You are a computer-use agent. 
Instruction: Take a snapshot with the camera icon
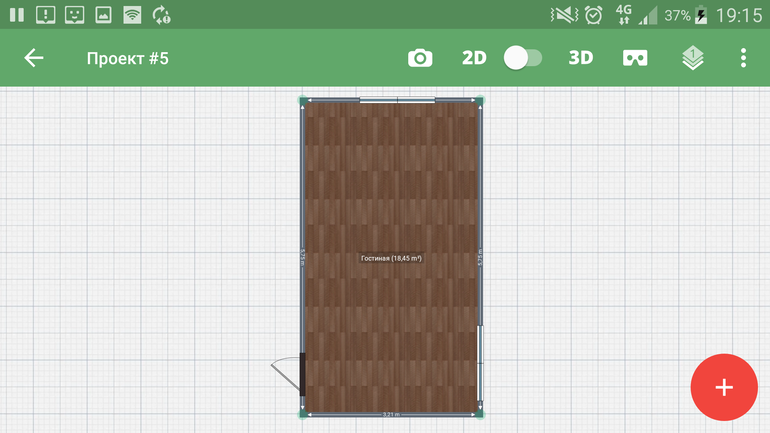(420, 58)
